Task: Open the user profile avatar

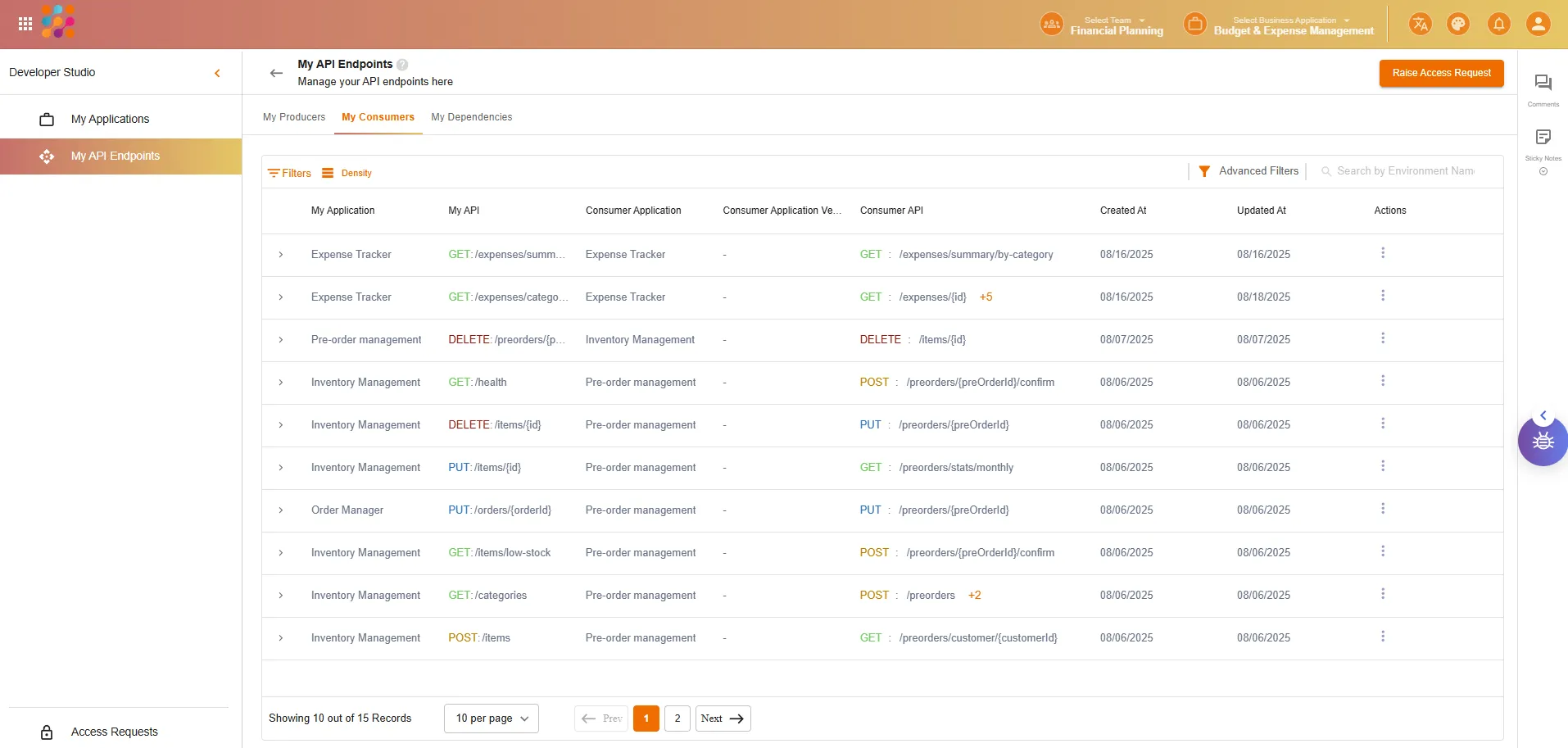Action: [x=1538, y=24]
